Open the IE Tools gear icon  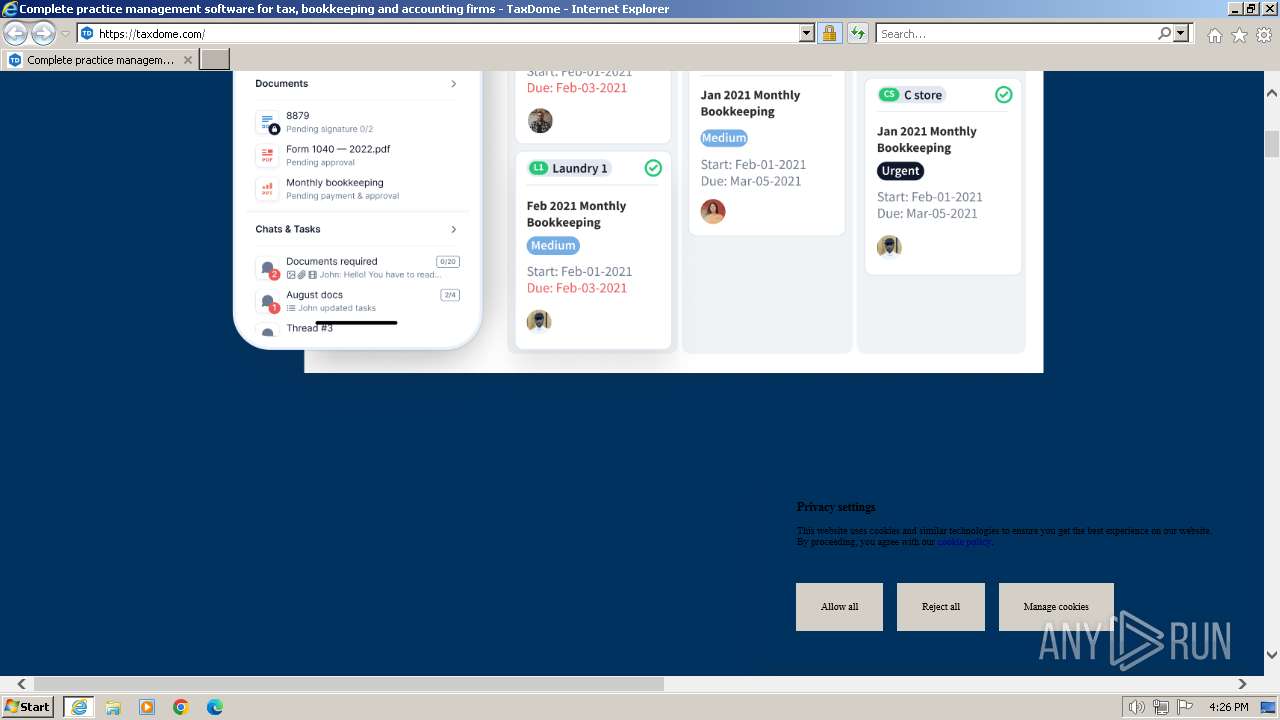coord(1264,35)
